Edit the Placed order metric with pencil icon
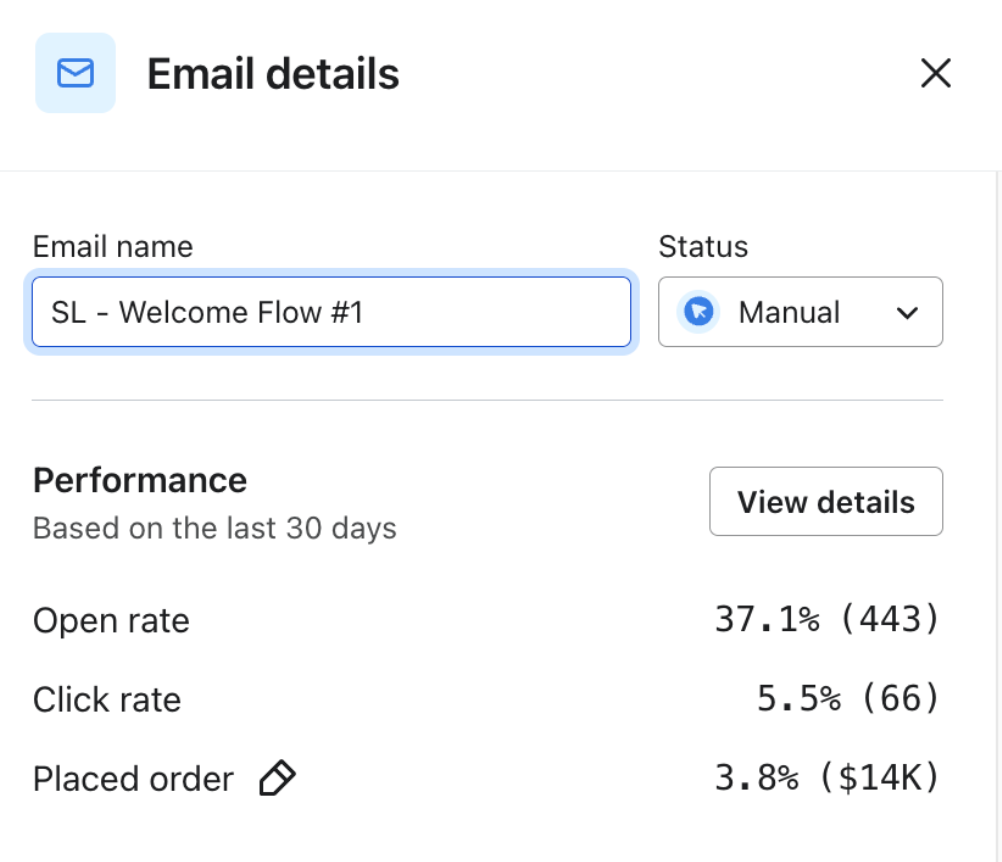Viewport: 1002px width, 862px height. 277,778
